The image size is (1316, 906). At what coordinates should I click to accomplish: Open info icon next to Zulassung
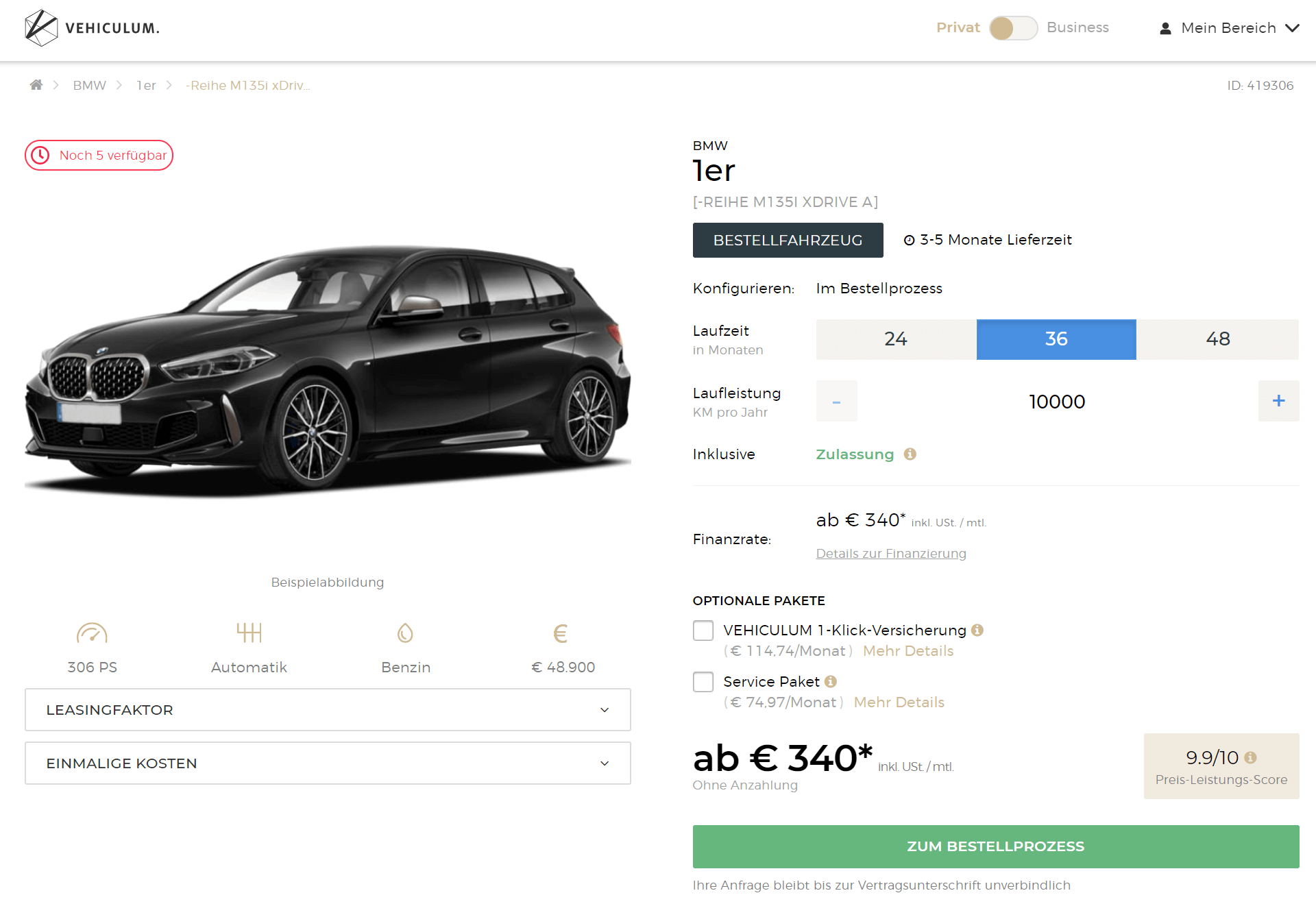click(x=910, y=454)
